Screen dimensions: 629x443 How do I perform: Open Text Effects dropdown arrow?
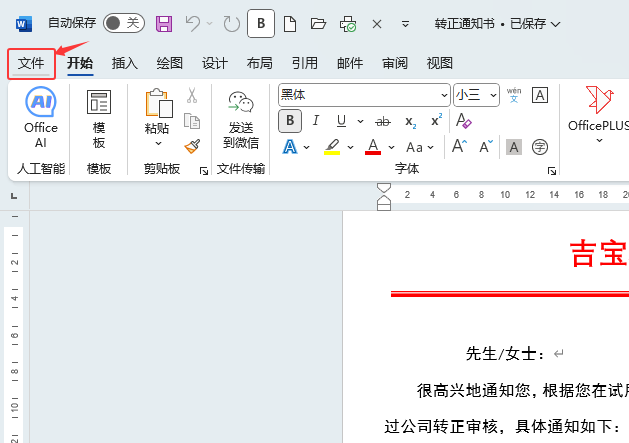pos(306,147)
